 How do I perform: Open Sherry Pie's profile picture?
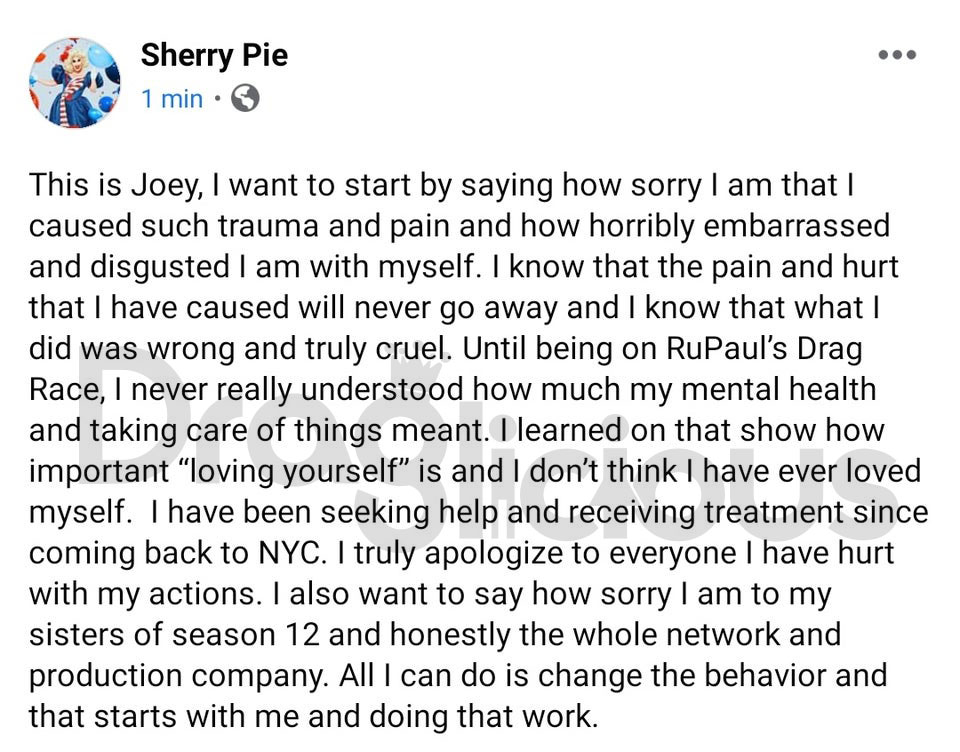tap(75, 83)
